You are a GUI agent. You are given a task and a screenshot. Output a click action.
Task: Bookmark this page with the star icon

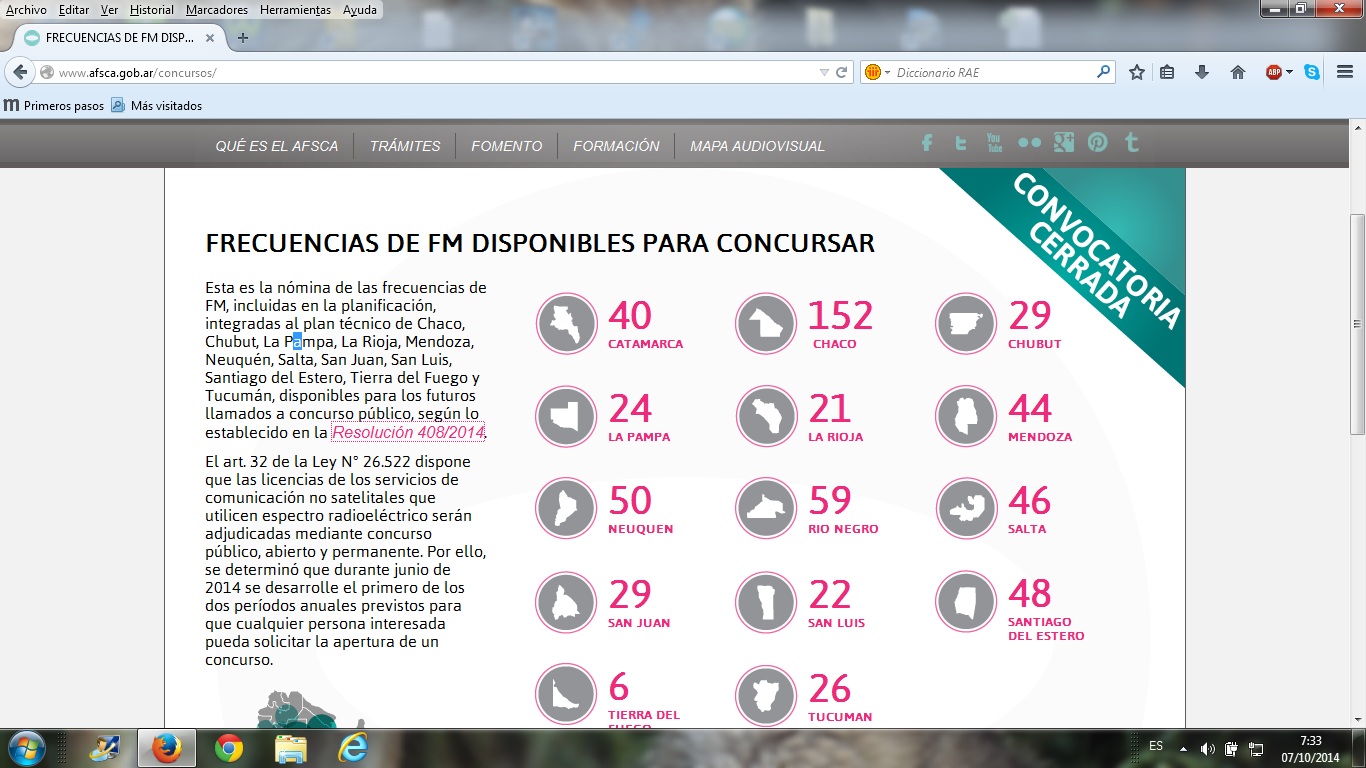tap(1137, 72)
